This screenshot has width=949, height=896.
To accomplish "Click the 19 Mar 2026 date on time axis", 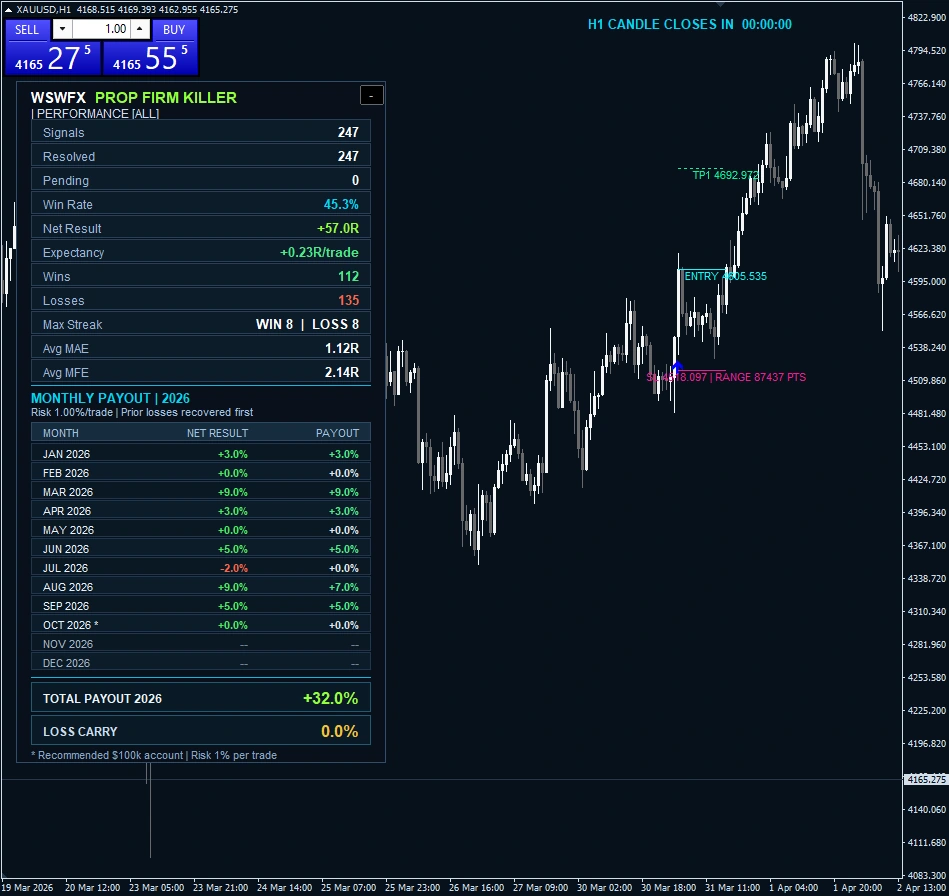I will click(x=28, y=888).
